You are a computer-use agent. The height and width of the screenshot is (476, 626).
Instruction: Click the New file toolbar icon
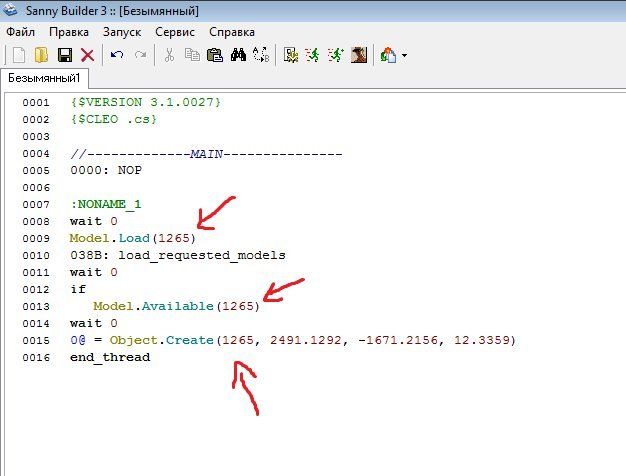coord(19,55)
